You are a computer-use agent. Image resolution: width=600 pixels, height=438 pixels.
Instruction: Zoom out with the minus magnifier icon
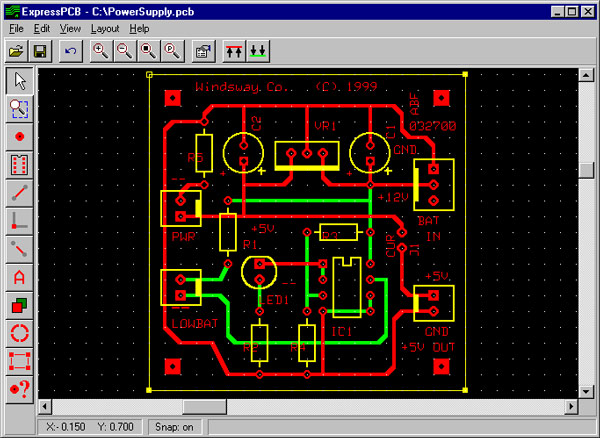[123, 50]
